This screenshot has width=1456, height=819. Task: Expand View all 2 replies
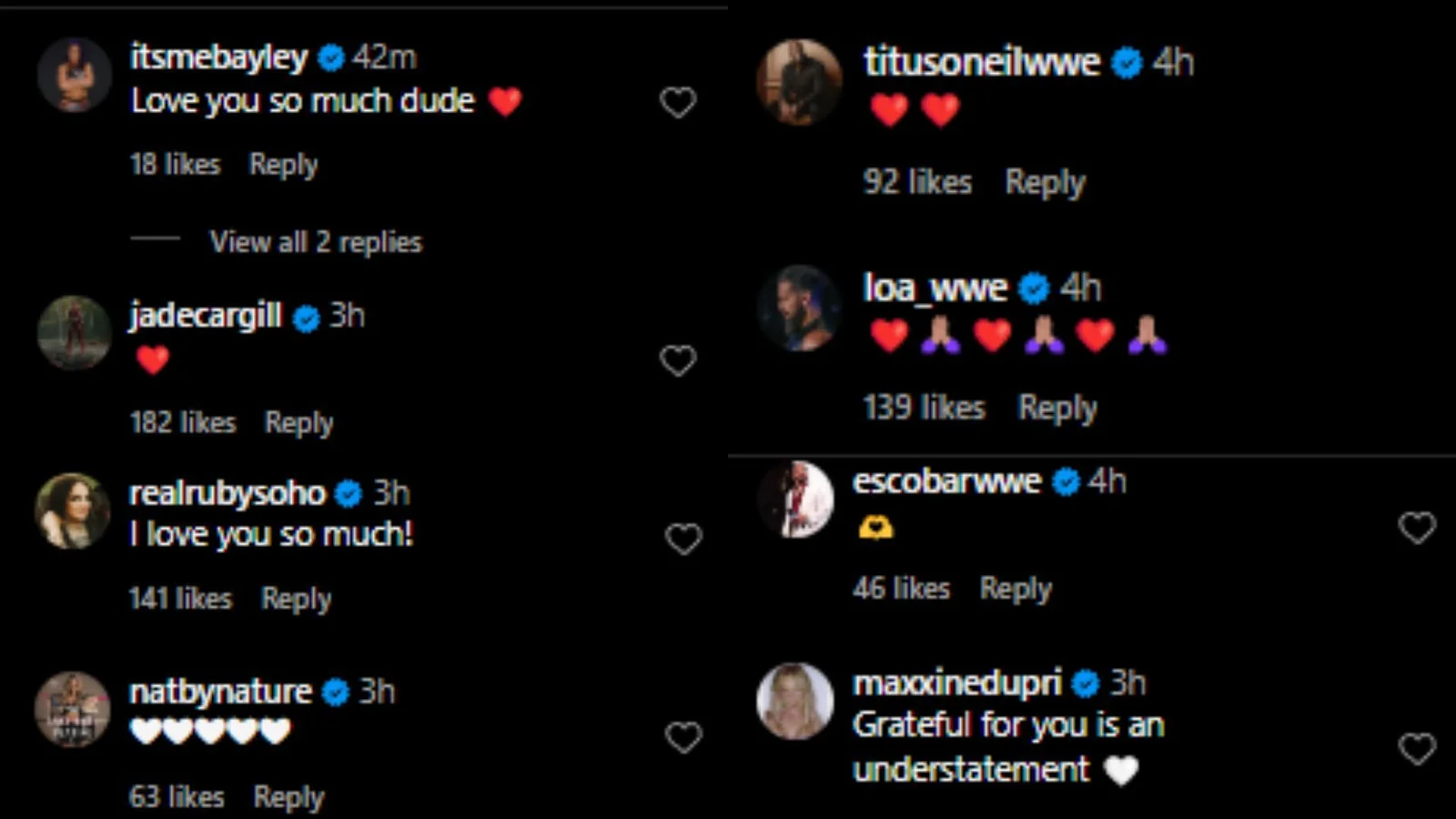[316, 242]
